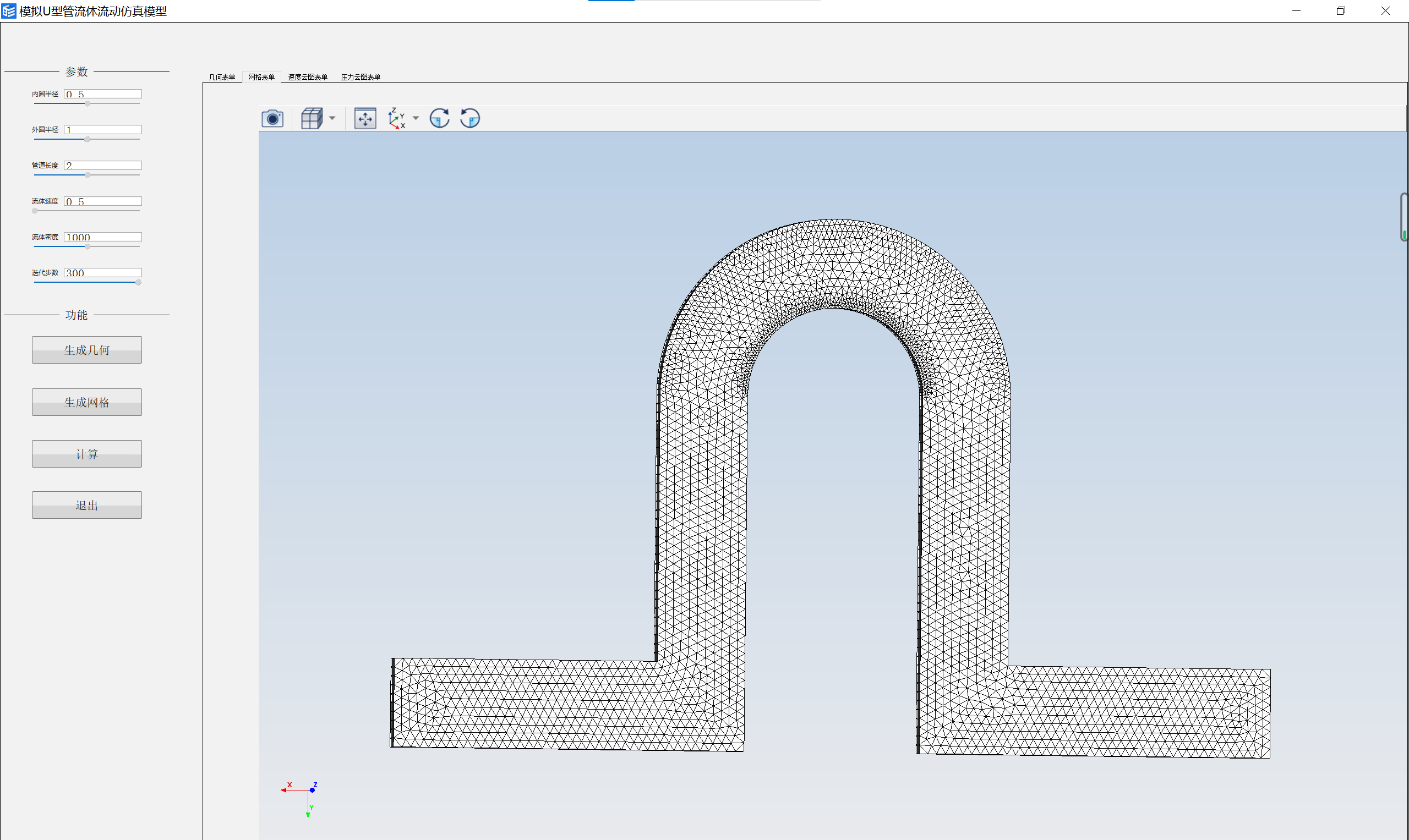The image size is (1409, 840).
Task: Open the axis orientation dropdown arrow
Action: tap(416, 118)
